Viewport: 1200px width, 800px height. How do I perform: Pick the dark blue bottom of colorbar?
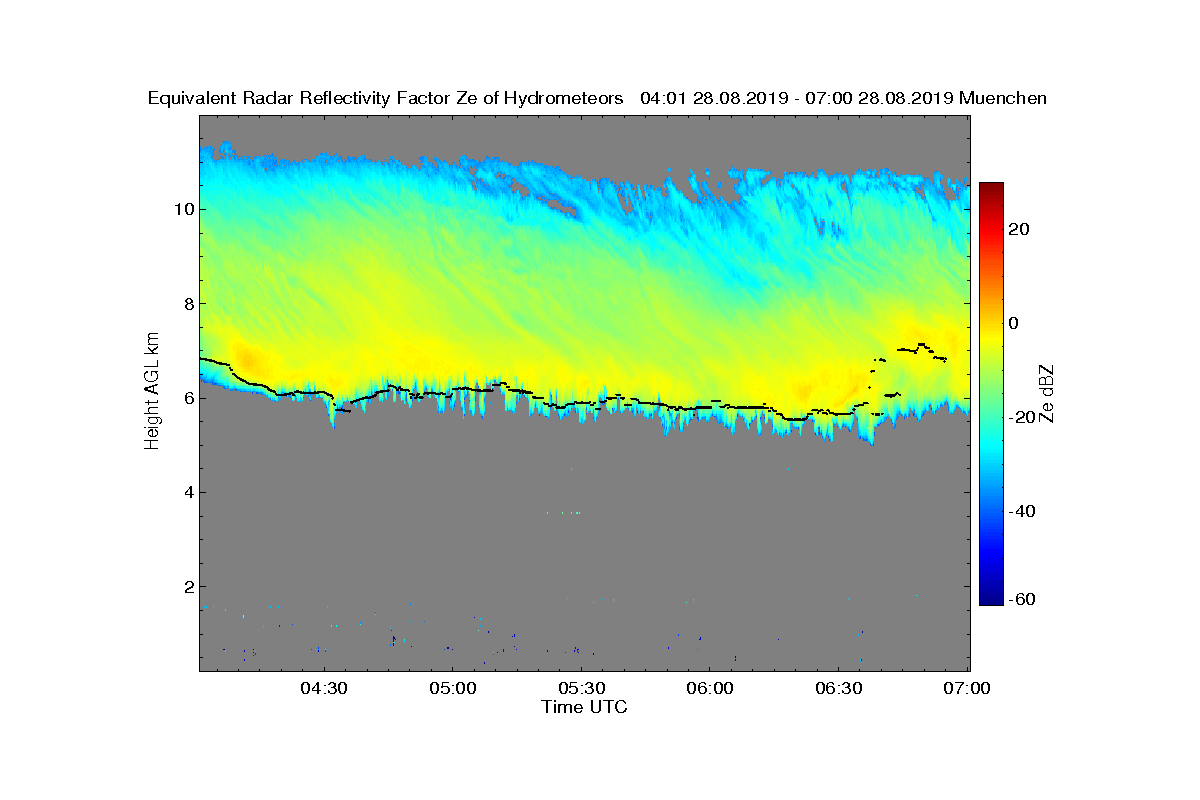pyautogui.click(x=991, y=600)
